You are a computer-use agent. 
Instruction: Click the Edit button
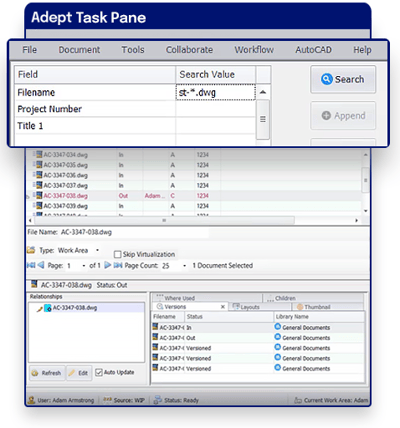(79, 373)
